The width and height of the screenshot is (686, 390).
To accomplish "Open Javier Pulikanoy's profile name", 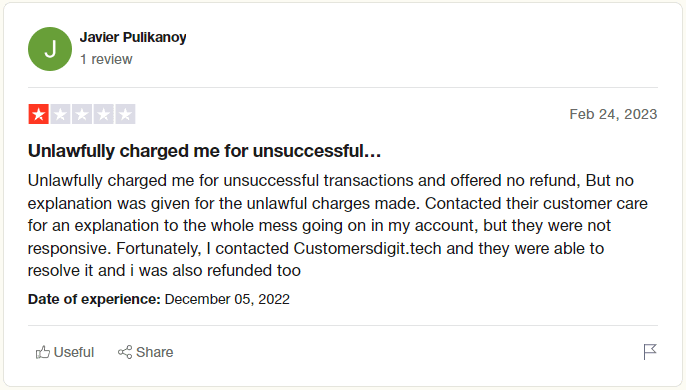I will click(133, 37).
